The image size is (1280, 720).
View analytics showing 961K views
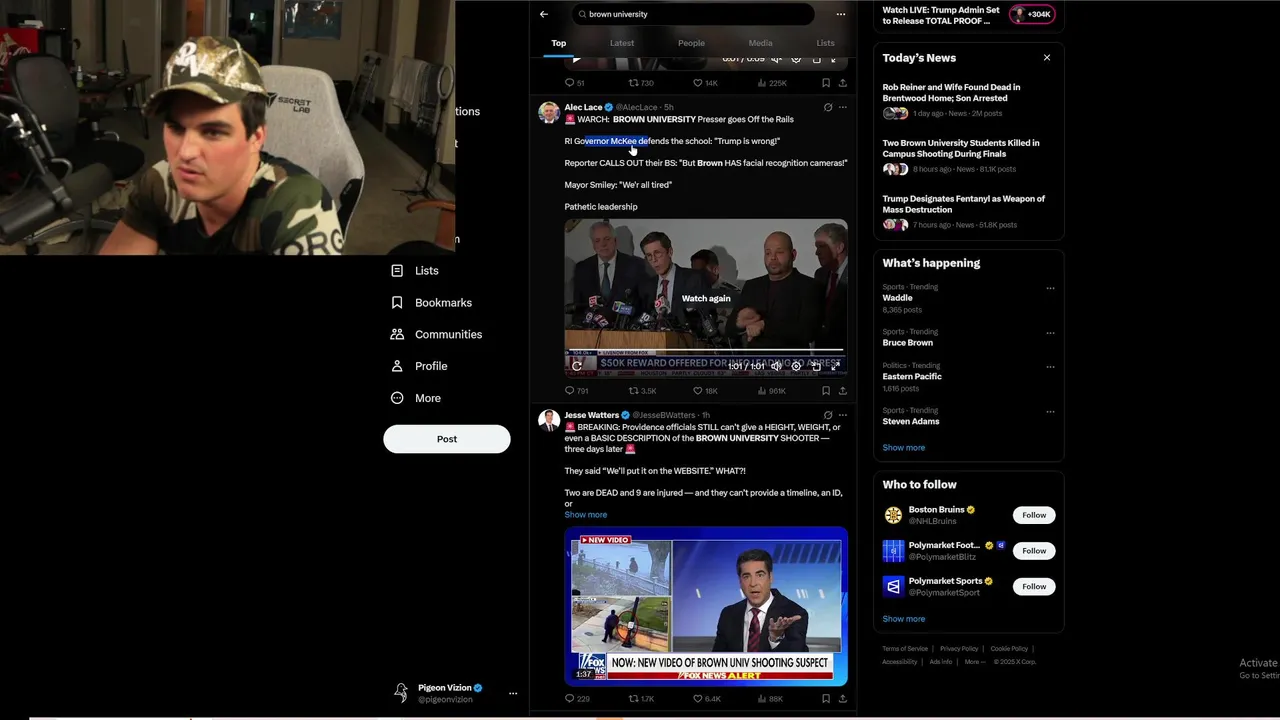click(x=772, y=391)
